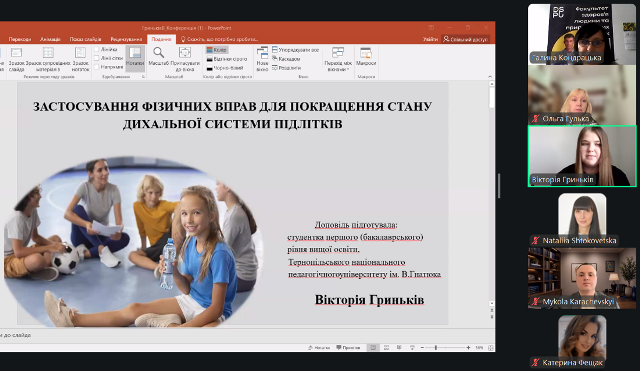Click the Спільний доступ (Share) button
Screen dimensions: 640x371
click(465, 39)
